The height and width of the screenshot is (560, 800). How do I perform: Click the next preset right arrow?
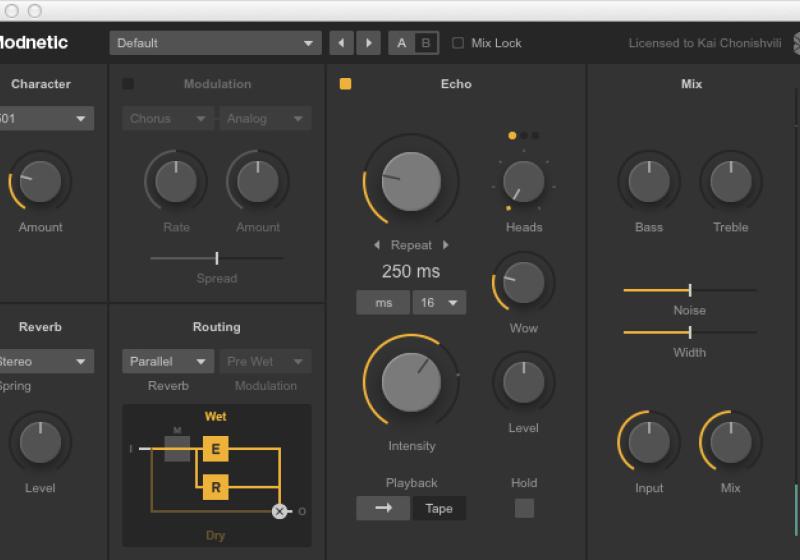click(369, 43)
